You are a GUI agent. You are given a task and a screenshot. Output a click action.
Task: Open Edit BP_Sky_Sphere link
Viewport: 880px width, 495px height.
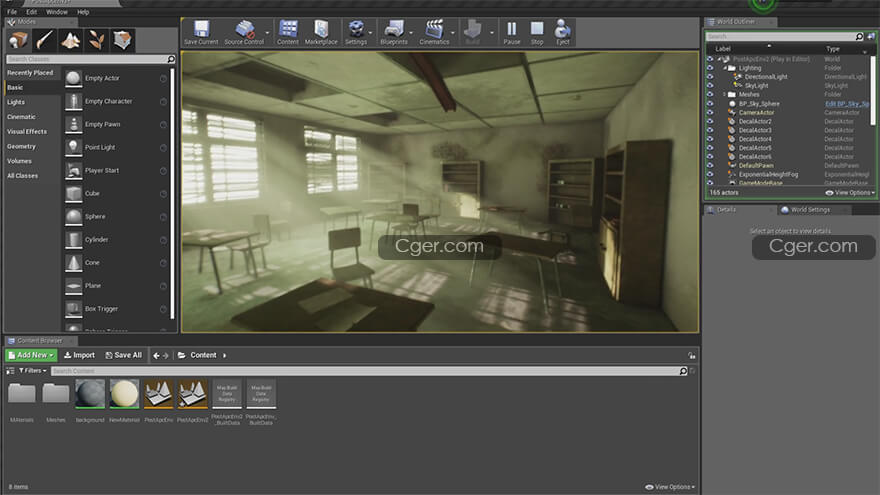[x=847, y=104]
